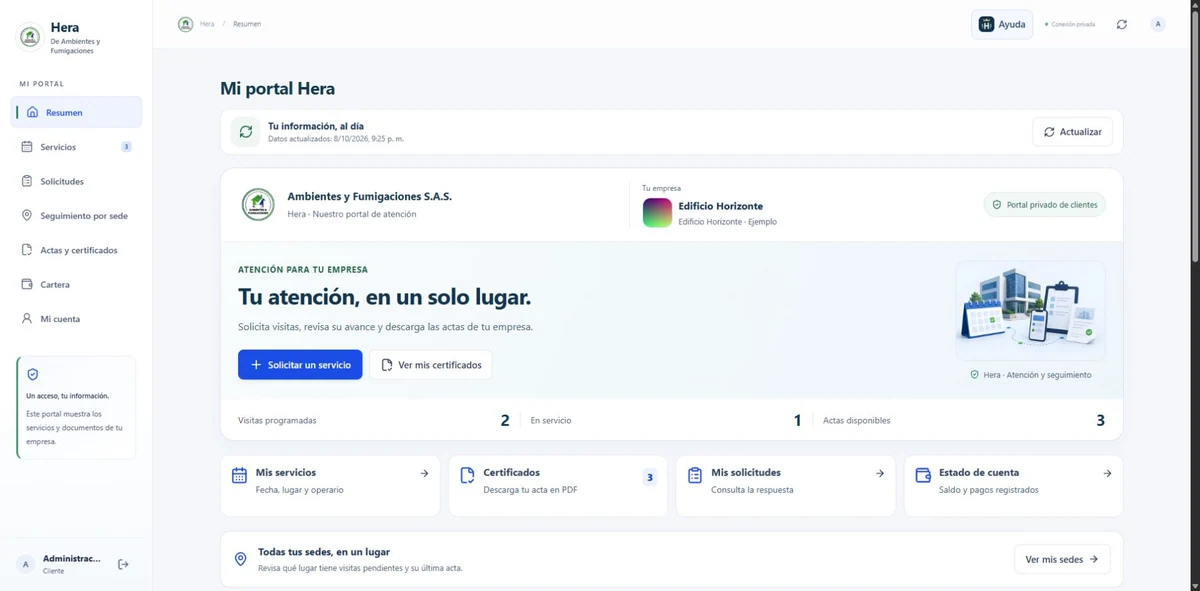Click the Servicios badge showing 3
The width and height of the screenshot is (1200, 591).
126,147
